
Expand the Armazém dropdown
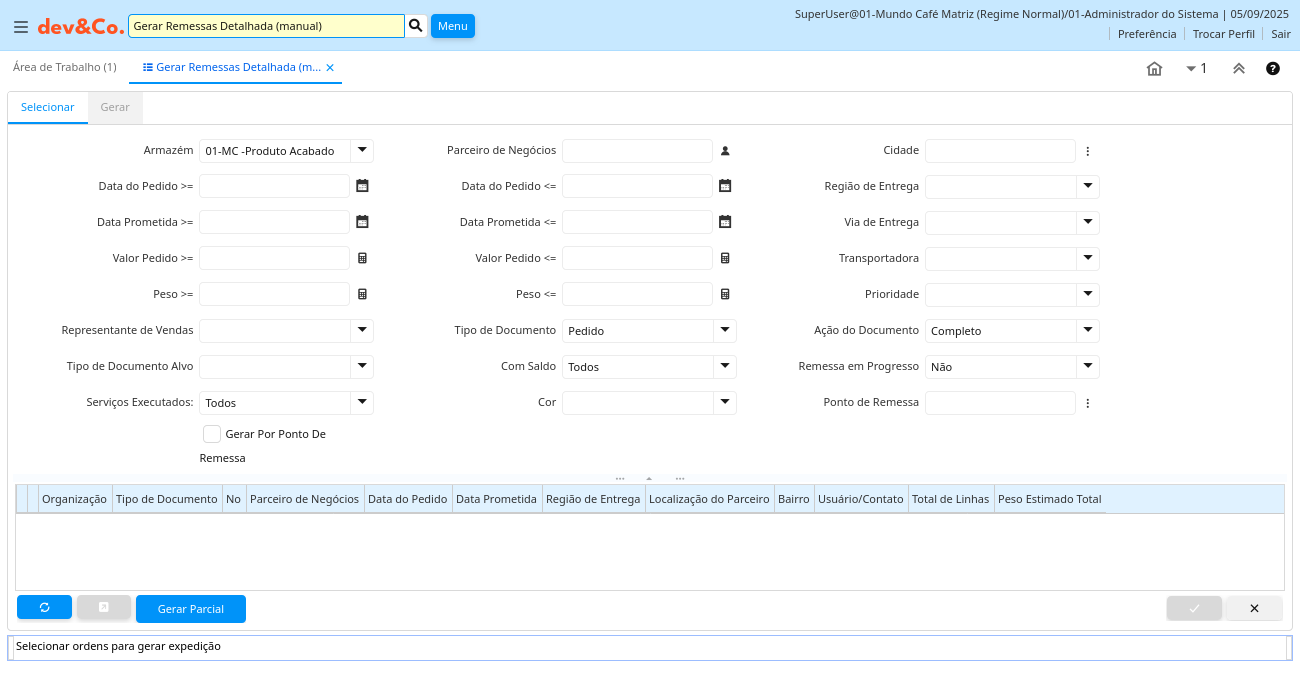pos(362,151)
